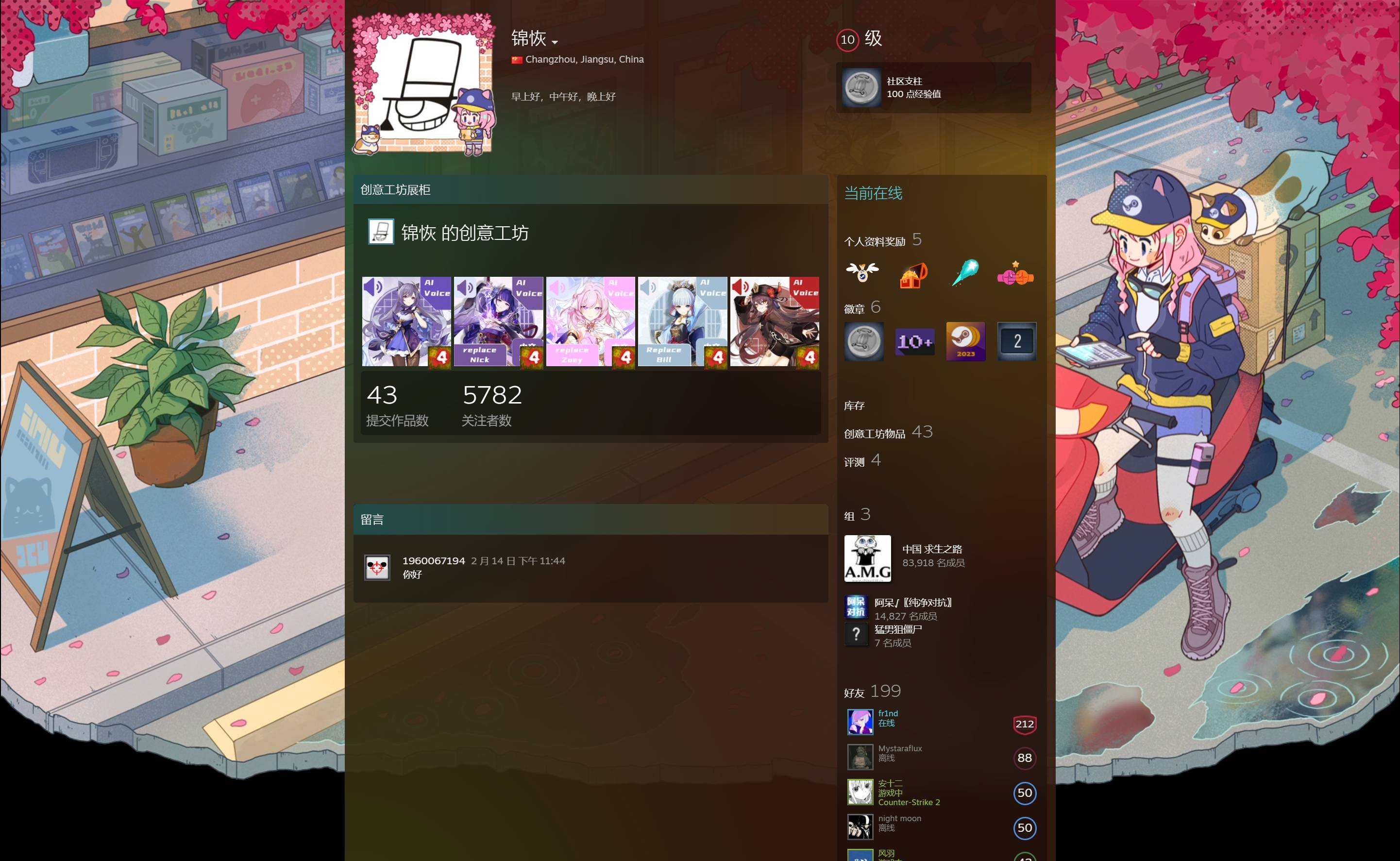The image size is (1400, 861).
Task: Open the red AI Voice workshop item
Action: click(x=775, y=322)
